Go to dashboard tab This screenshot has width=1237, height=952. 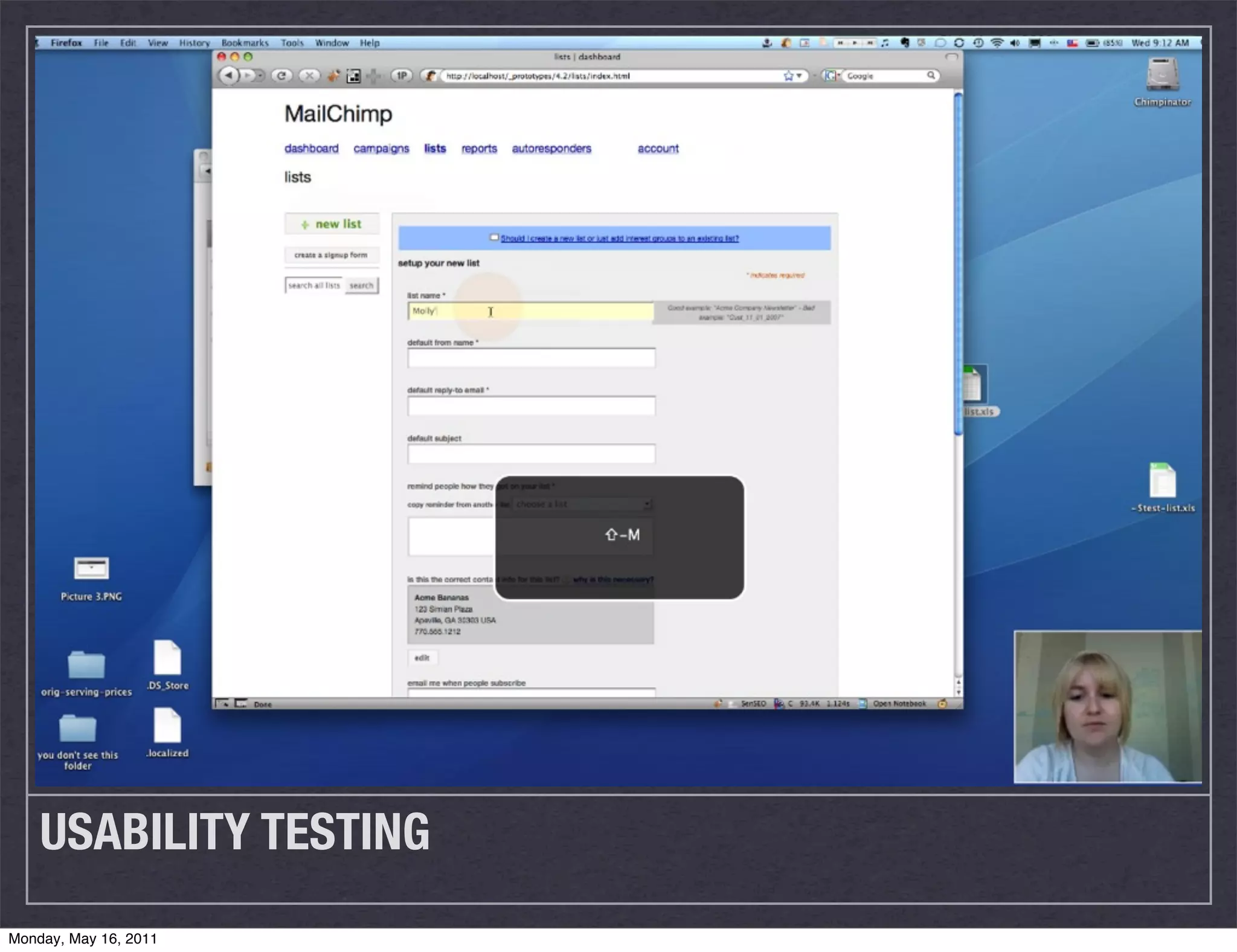312,149
